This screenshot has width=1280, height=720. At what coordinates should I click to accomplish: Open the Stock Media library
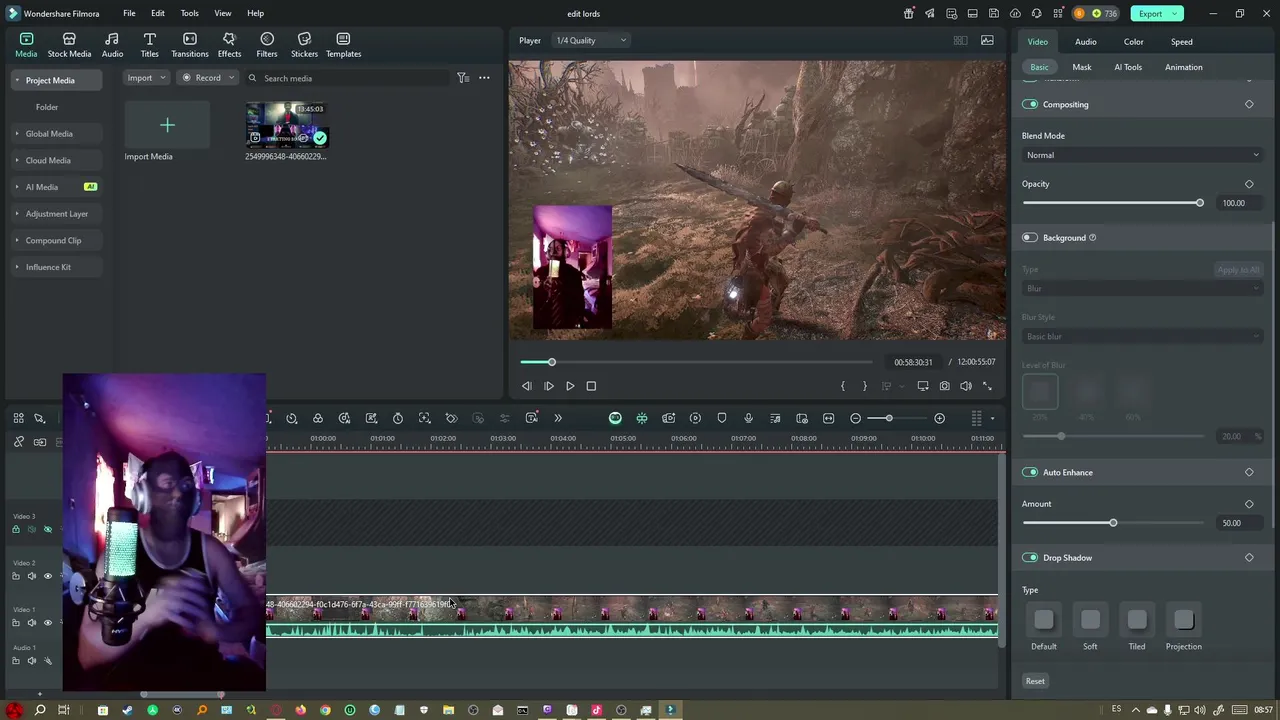69,45
